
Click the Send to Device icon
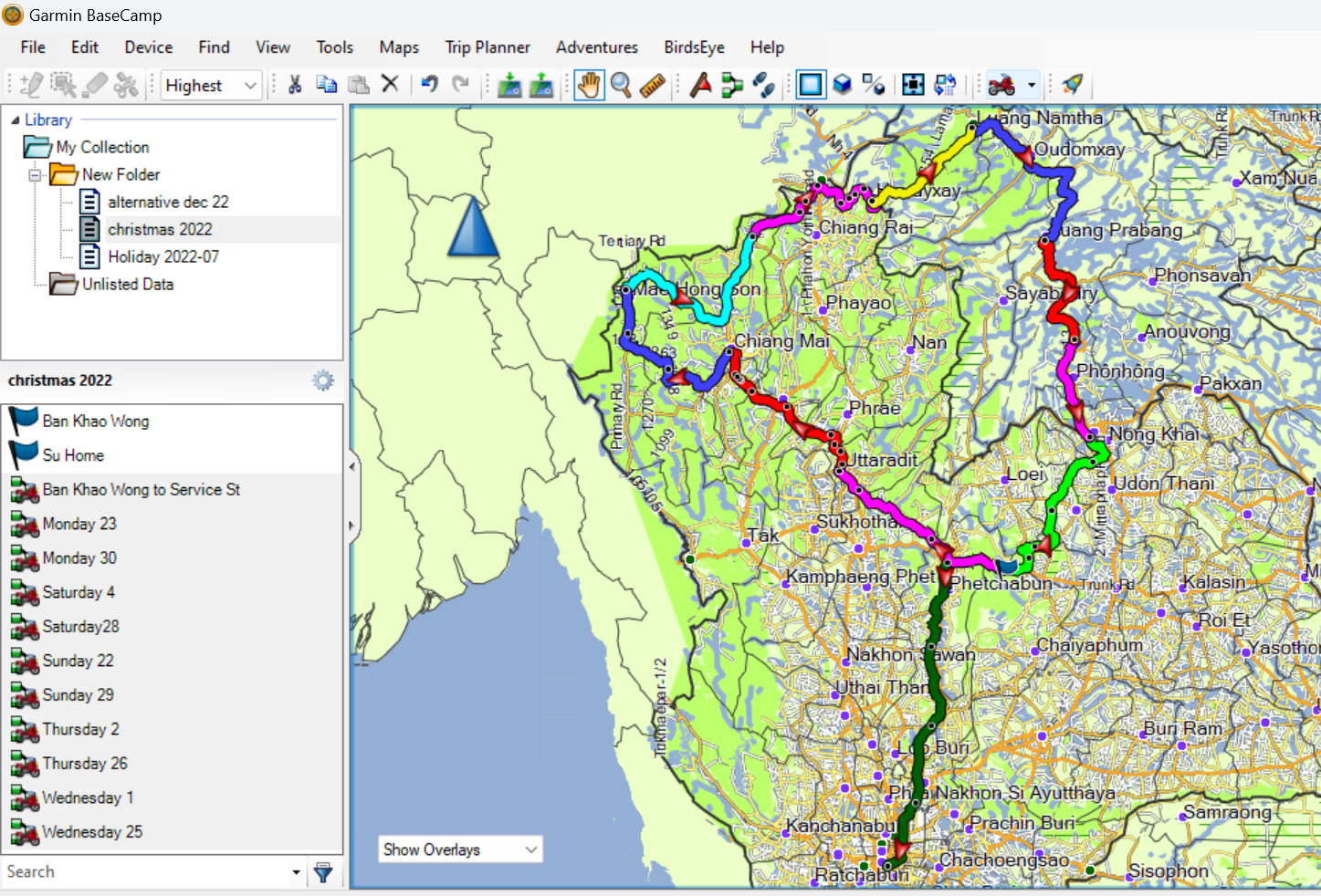tap(509, 85)
